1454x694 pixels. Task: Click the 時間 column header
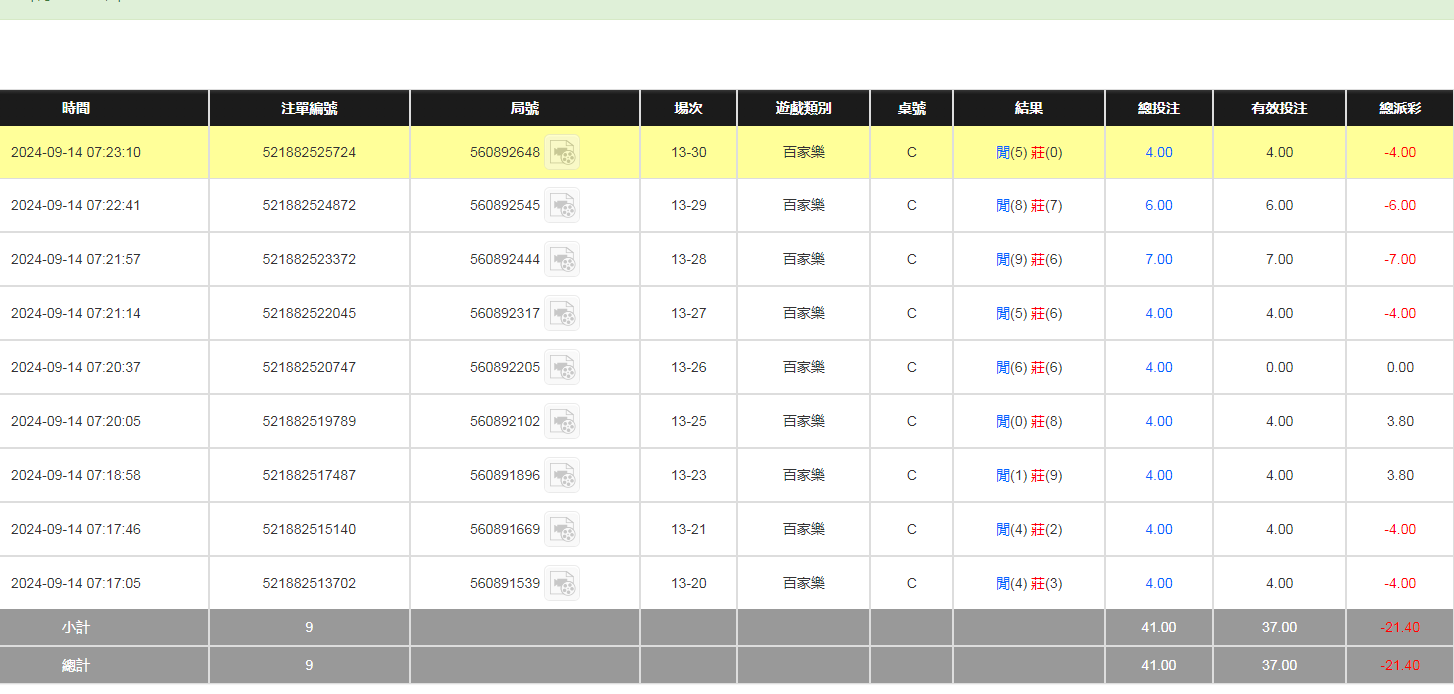(x=76, y=108)
